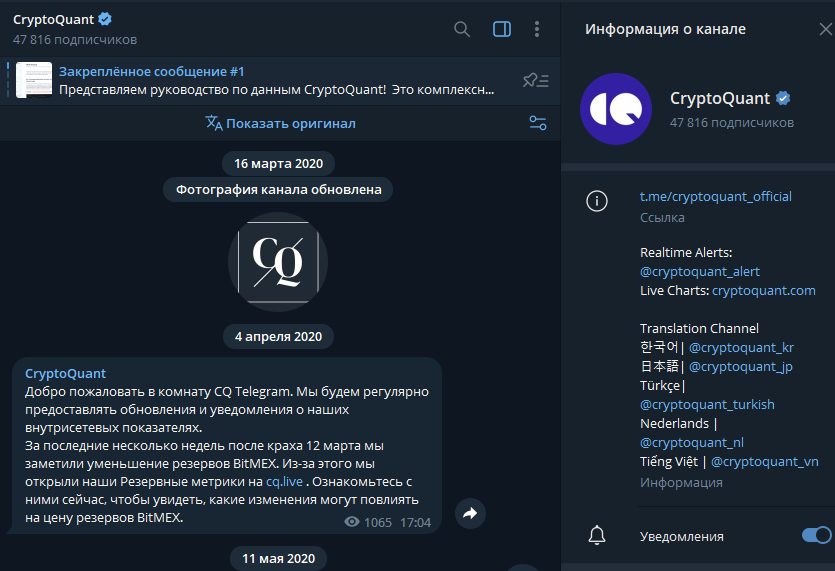Close the channel info panel
Image resolution: width=835 pixels, height=571 pixels.
[825, 29]
